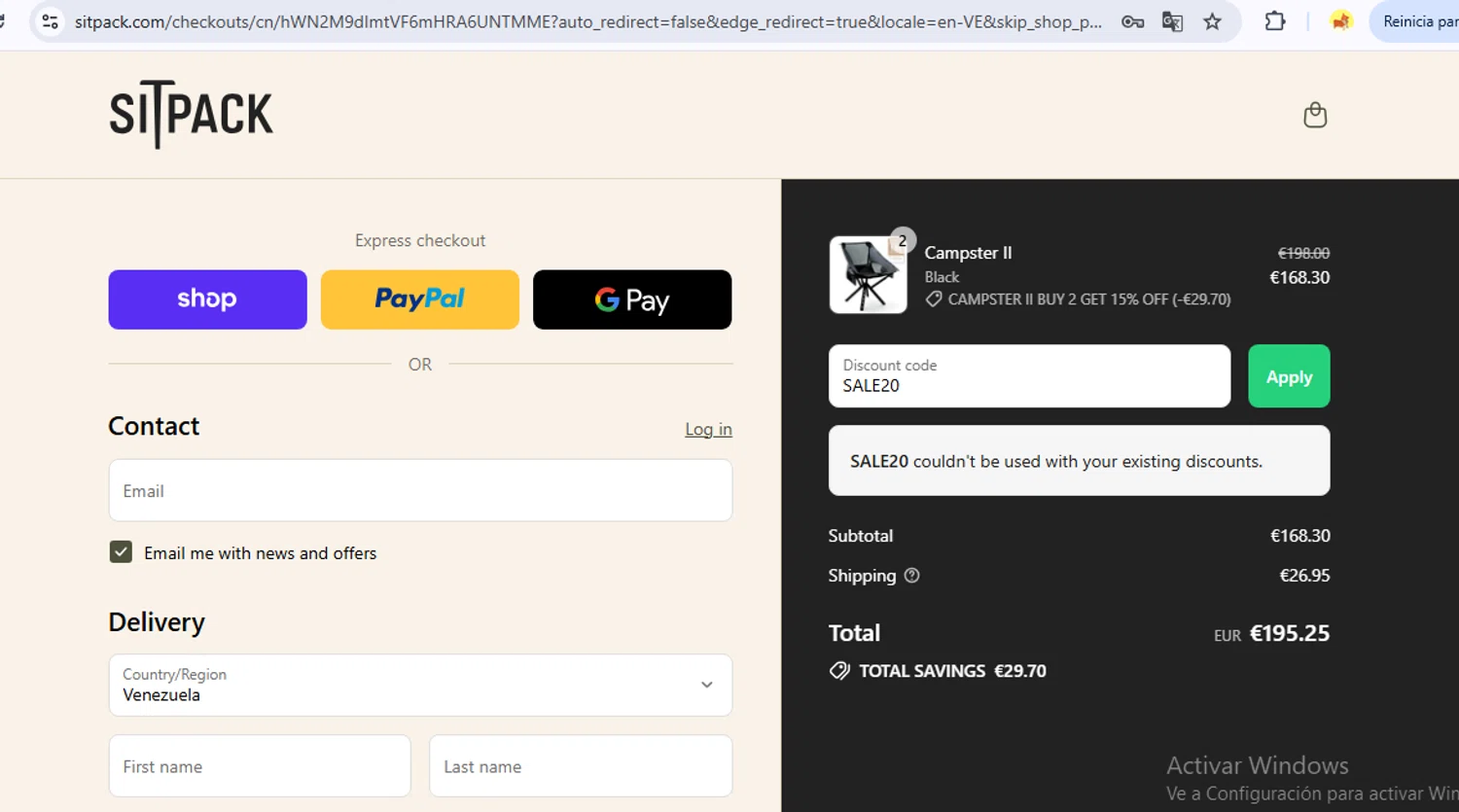Click the Shipping cost €26.95
This screenshot has height=812, width=1459.
click(x=1304, y=576)
